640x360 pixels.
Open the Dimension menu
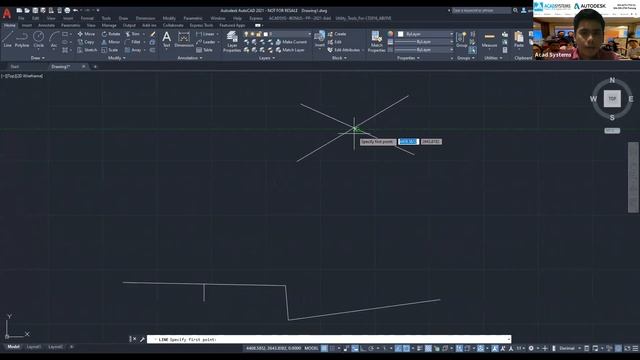145,18
